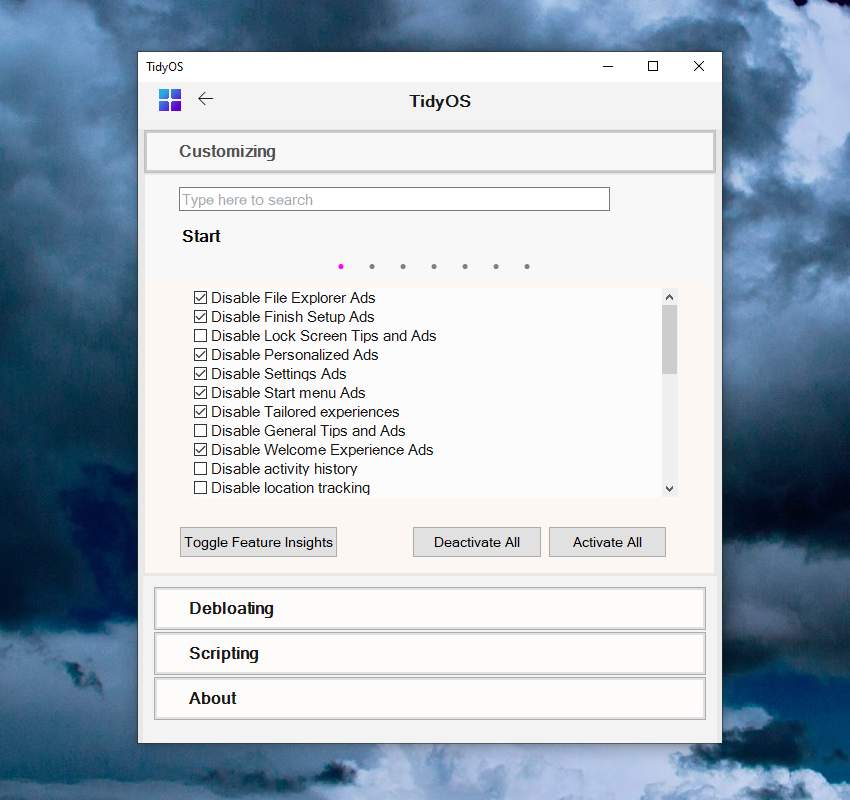Viewport: 850px width, 800px height.
Task: Jump to the sixth page dot
Action: pos(495,266)
